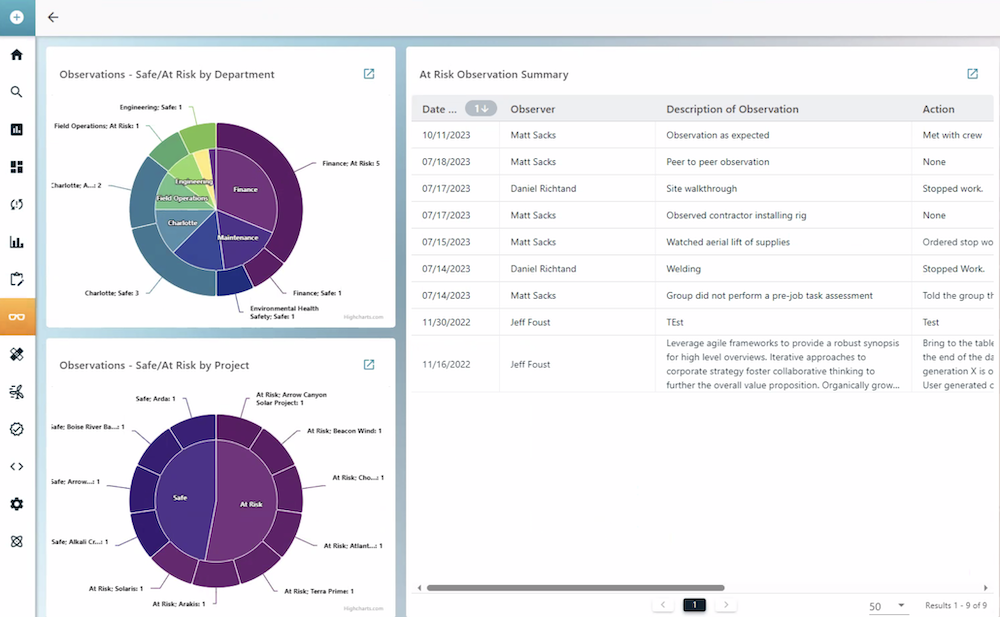This screenshot has width=1000, height=617.
Task: Open the dashboard tiles grid icon
Action: coord(17,167)
